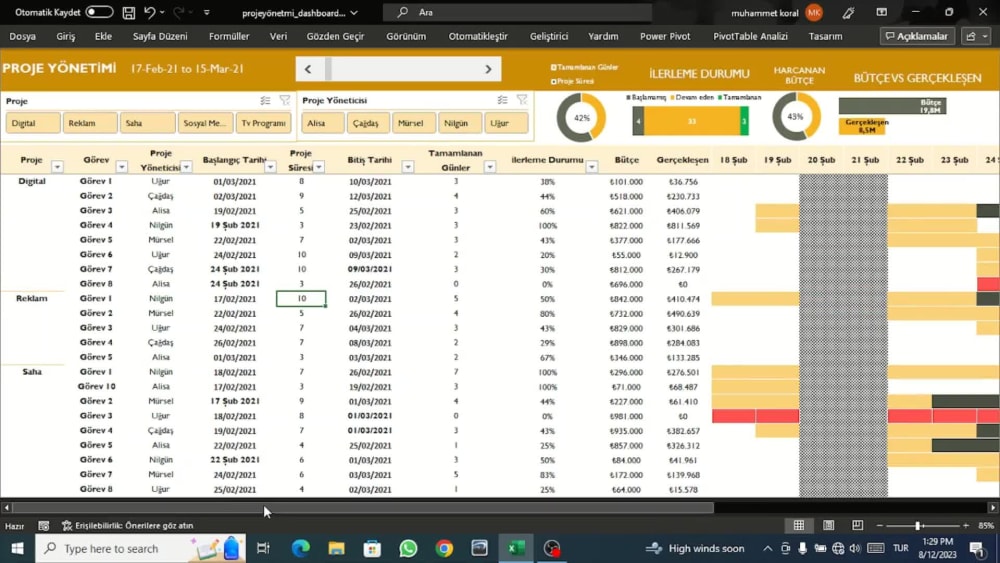Clear filter icon in Proje slicer
Screen dimensions: 1000x563
click(x=284, y=101)
